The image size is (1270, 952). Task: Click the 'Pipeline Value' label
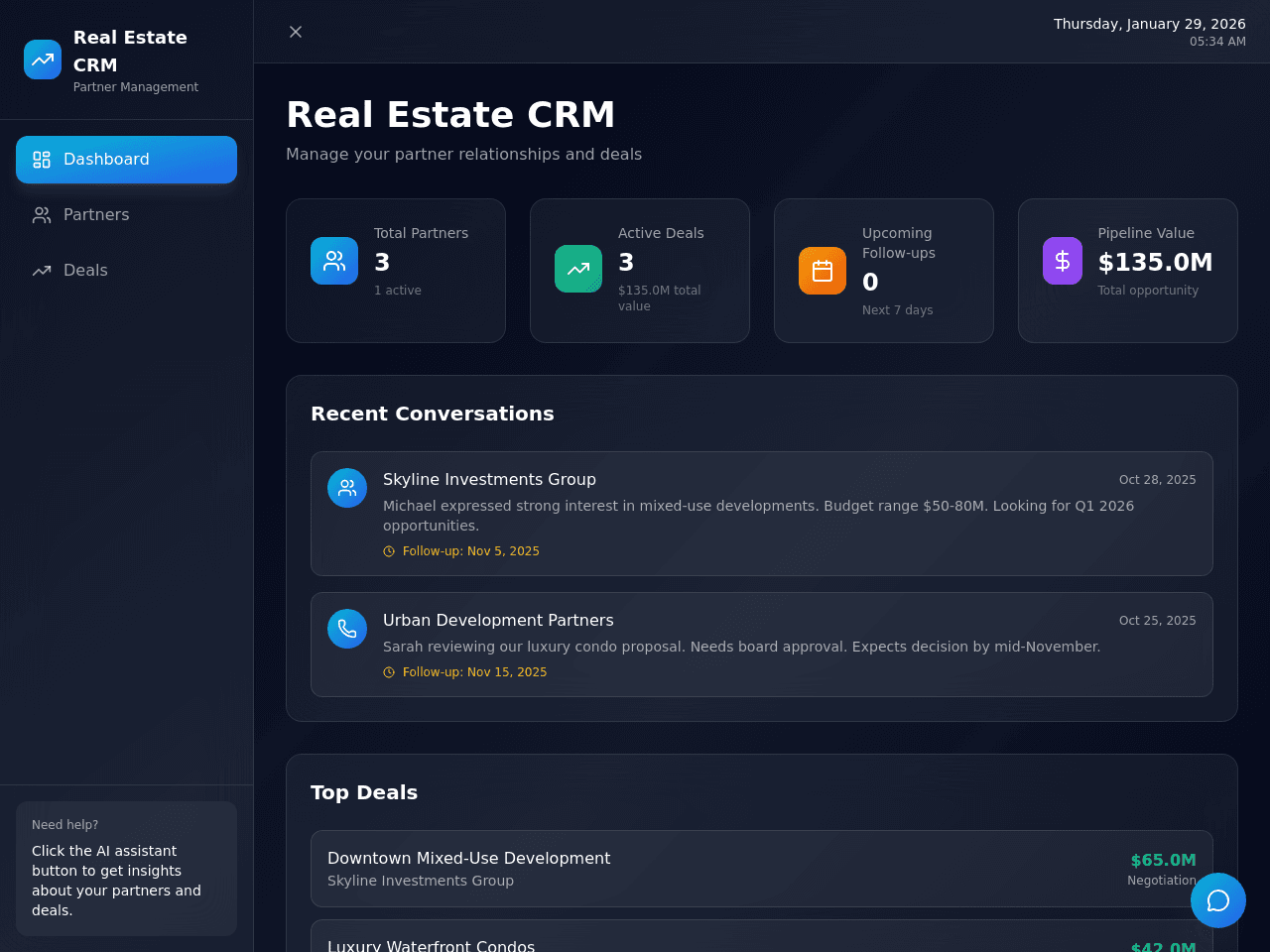pyautogui.click(x=1146, y=233)
